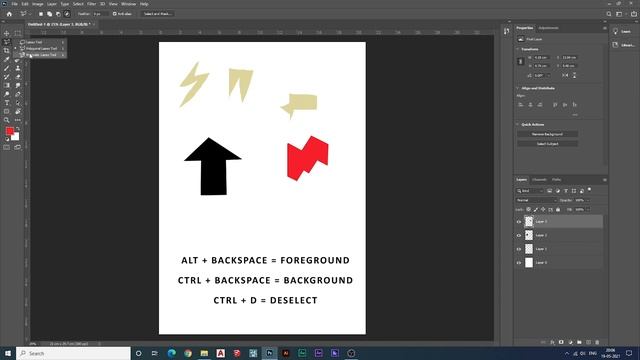
Task: Open Photoshop search icon at top right
Action: [609, 14]
